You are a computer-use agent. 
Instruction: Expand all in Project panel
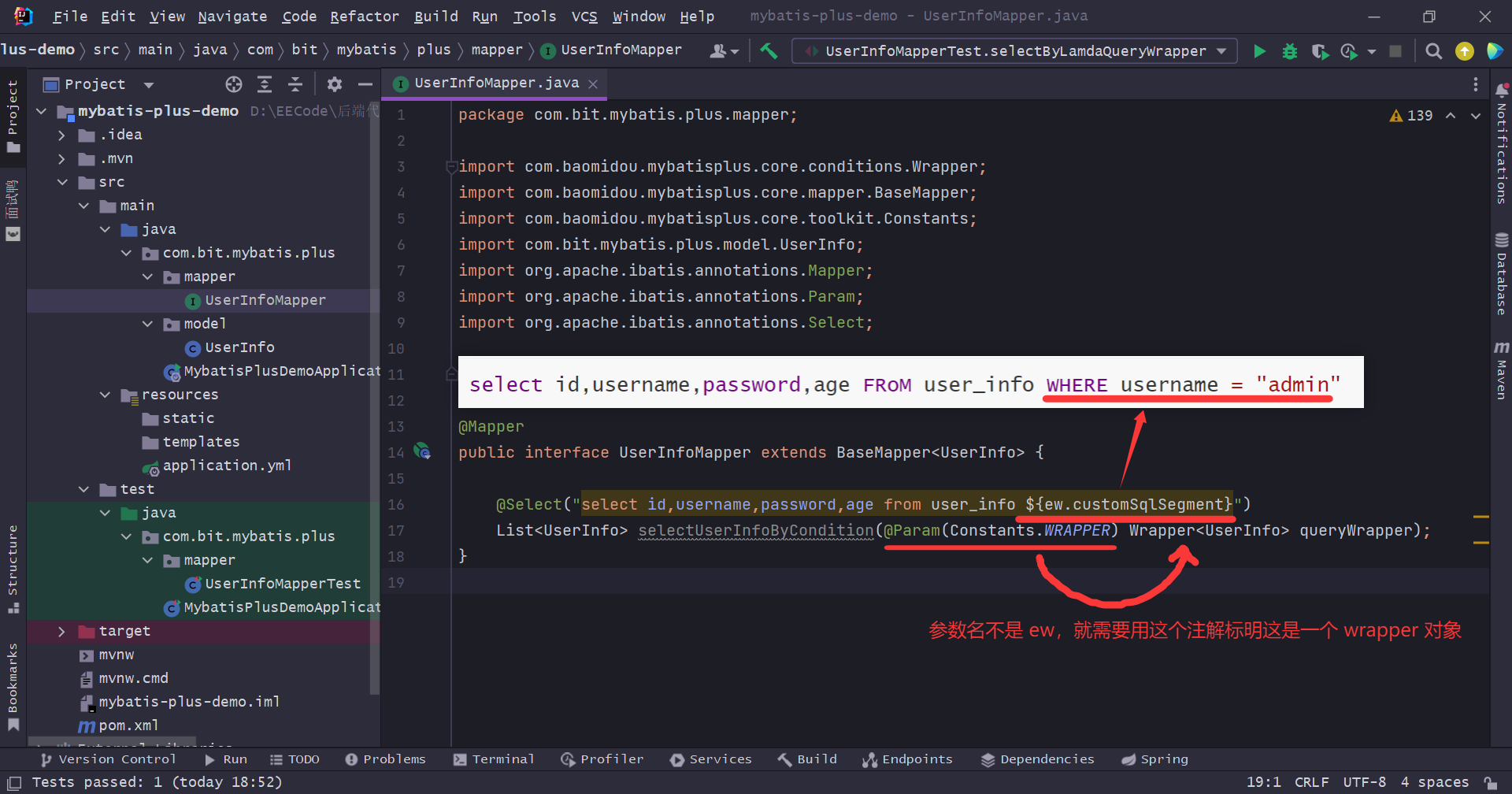click(x=265, y=84)
